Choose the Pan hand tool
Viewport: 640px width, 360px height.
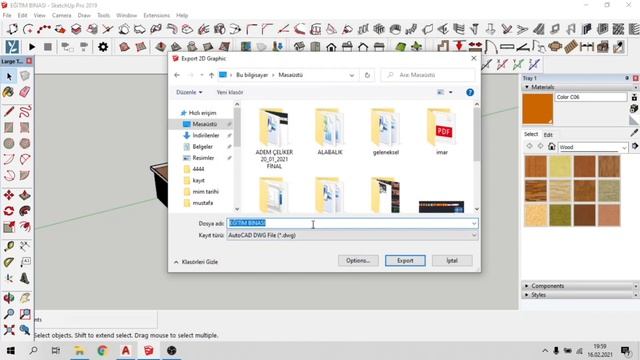tap(24, 298)
